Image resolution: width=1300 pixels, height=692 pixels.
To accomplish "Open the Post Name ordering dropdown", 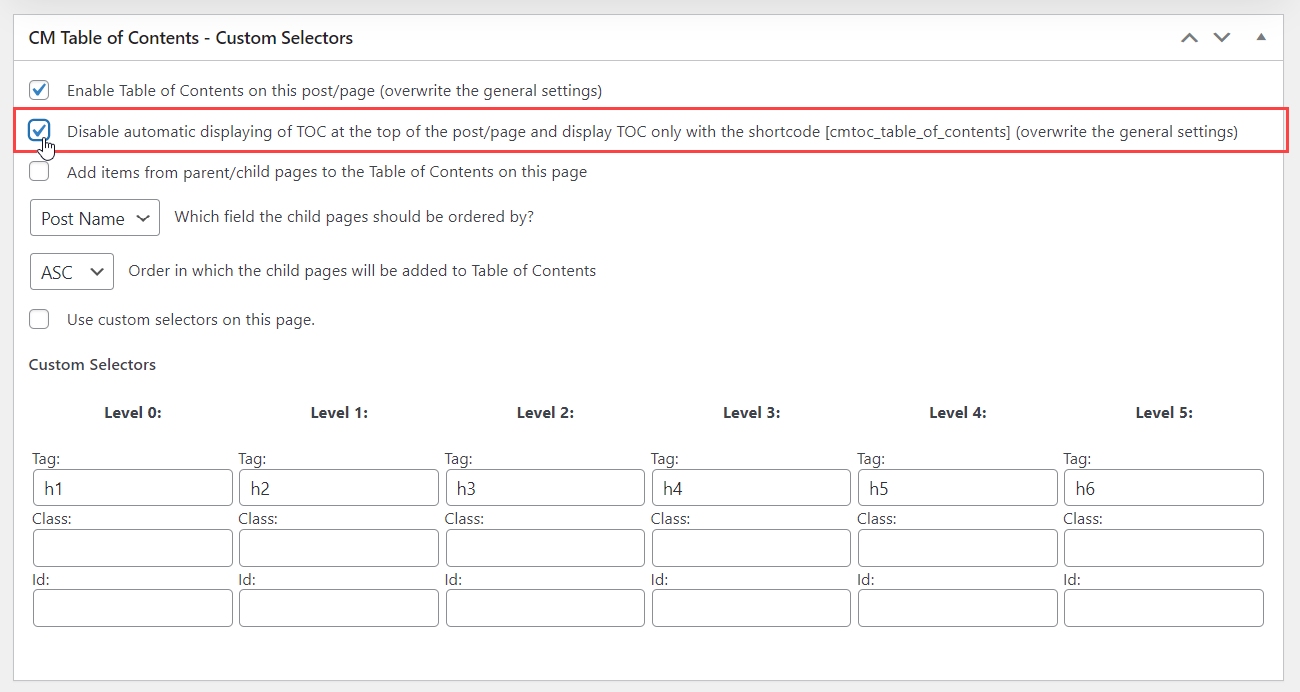I will coord(95,218).
